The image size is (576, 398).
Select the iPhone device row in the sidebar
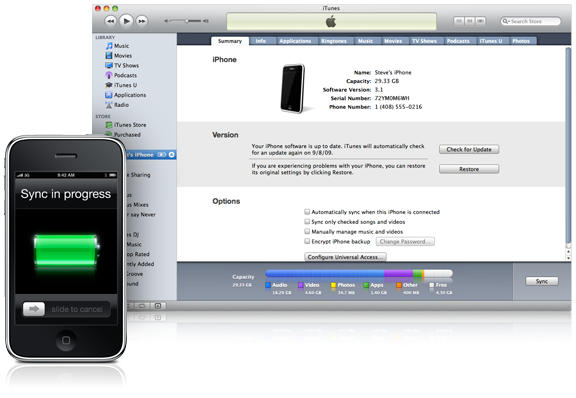tap(151, 155)
